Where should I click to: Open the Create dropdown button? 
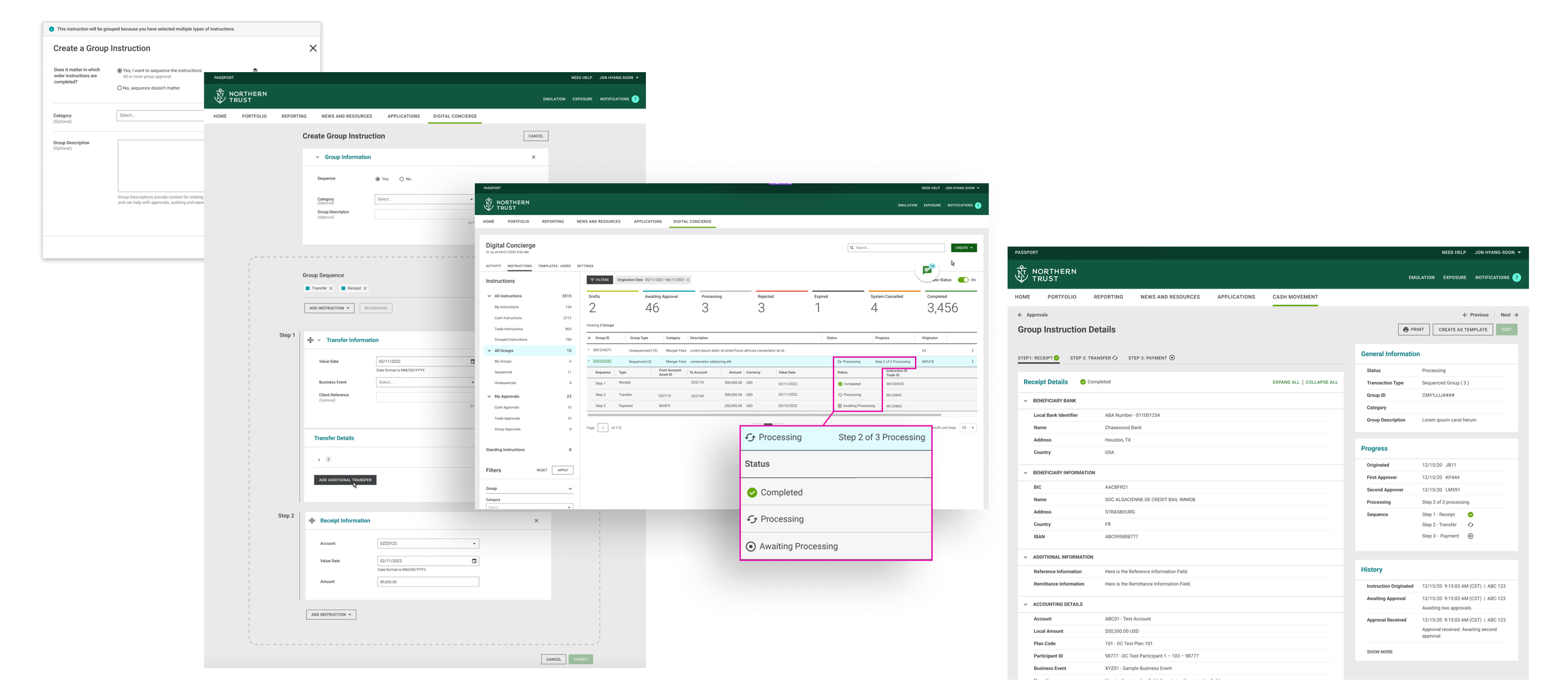(x=963, y=248)
